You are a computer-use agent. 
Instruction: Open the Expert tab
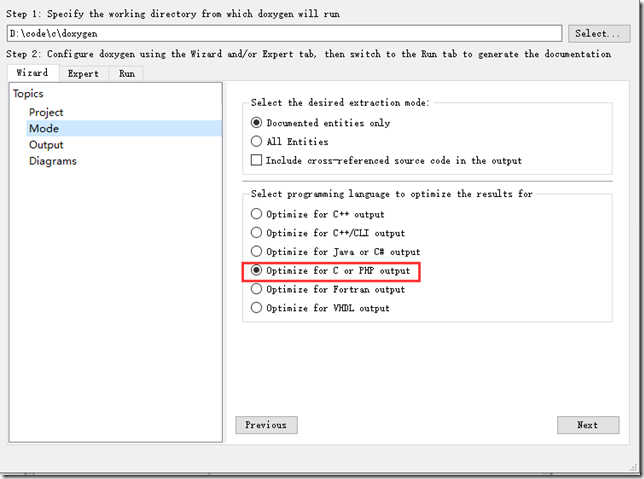tap(83, 74)
